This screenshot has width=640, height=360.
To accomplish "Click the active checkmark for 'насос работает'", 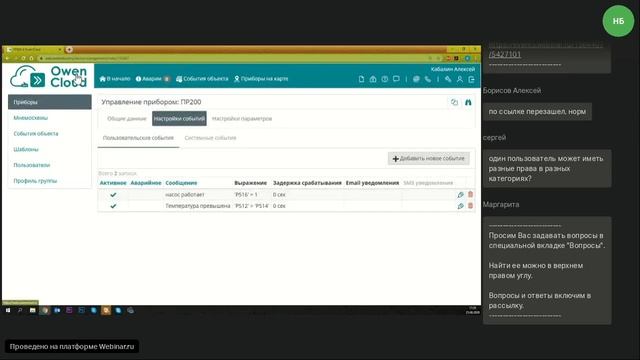I will tap(113, 195).
